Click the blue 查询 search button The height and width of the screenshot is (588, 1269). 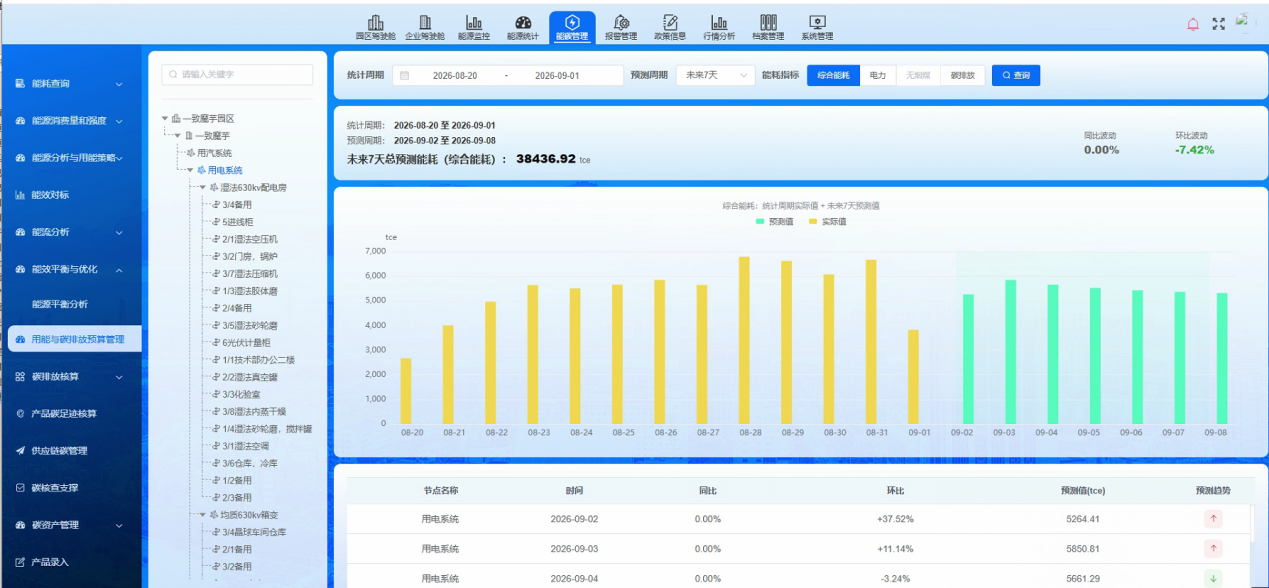(1016, 75)
